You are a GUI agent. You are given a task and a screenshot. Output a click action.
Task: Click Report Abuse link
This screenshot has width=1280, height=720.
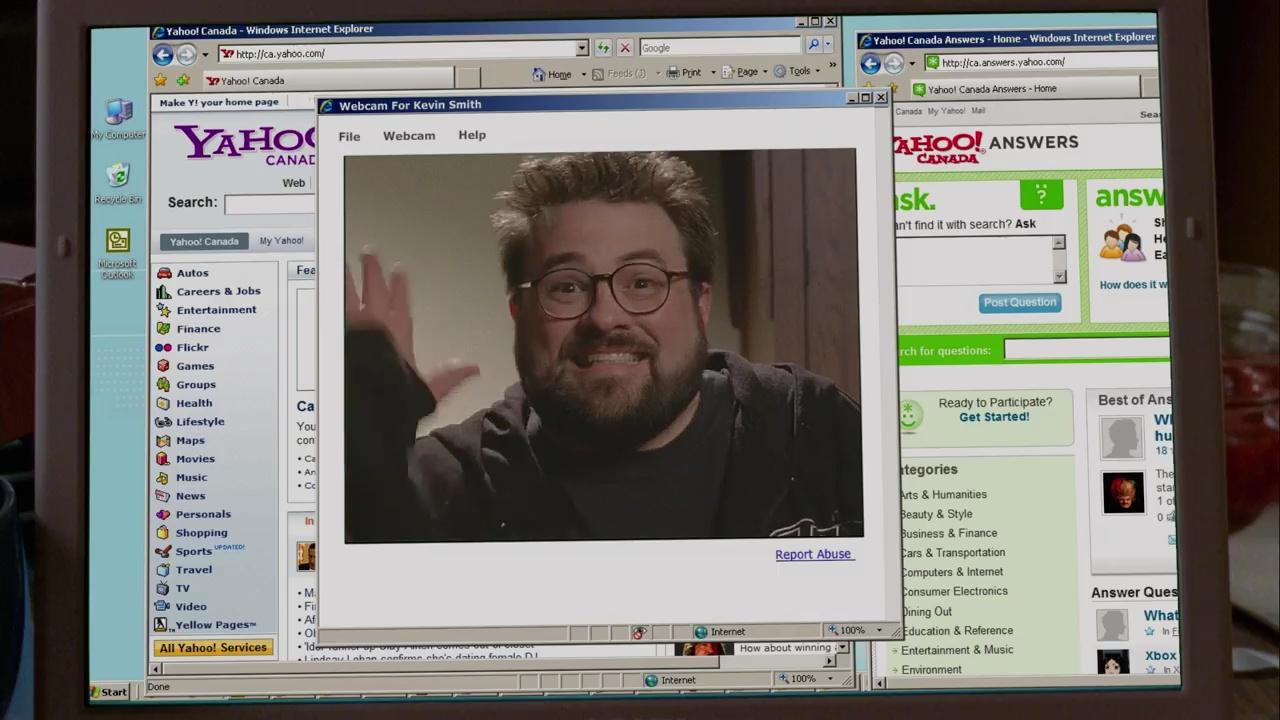tap(813, 554)
